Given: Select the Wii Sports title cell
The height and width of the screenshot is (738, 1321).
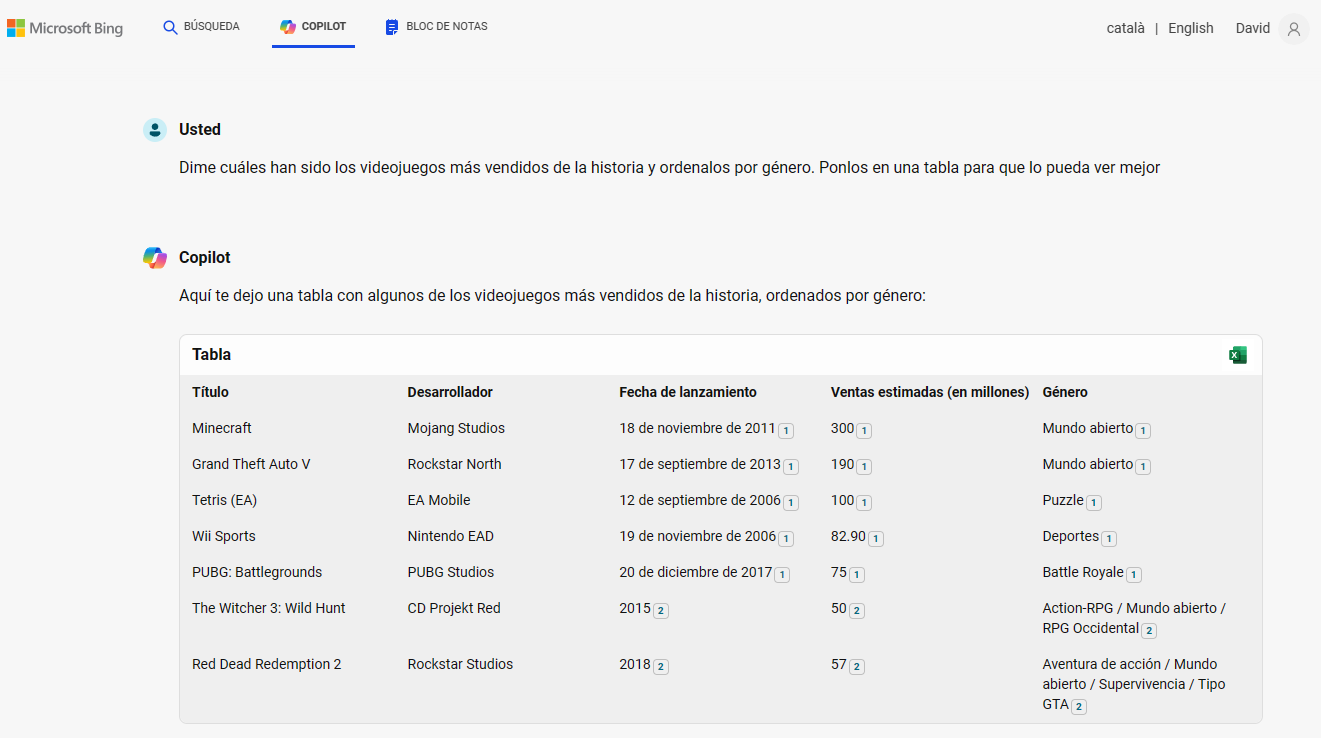Looking at the screenshot, I should 224,536.
